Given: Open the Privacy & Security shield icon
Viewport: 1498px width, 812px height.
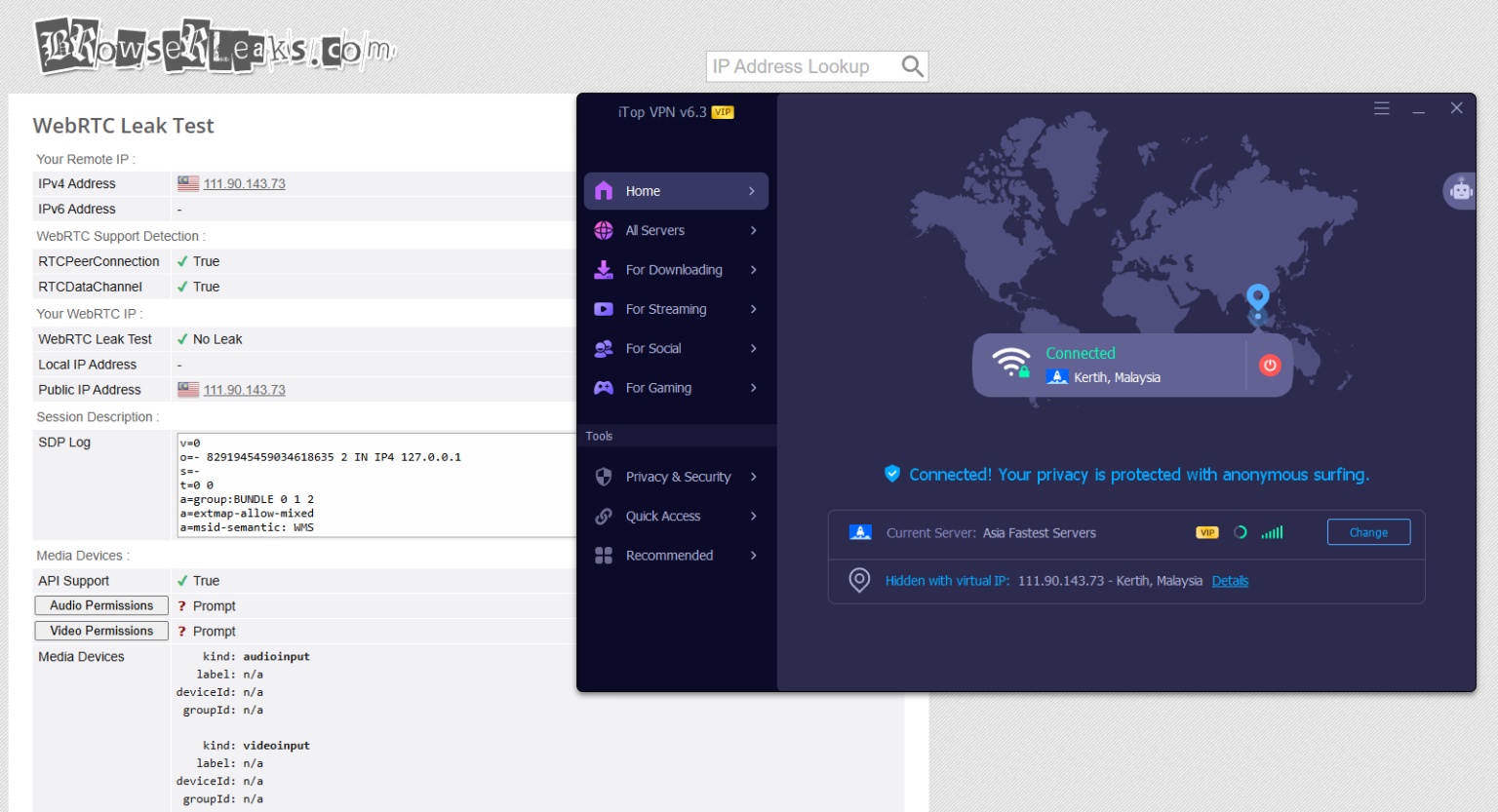Looking at the screenshot, I should coord(604,476).
